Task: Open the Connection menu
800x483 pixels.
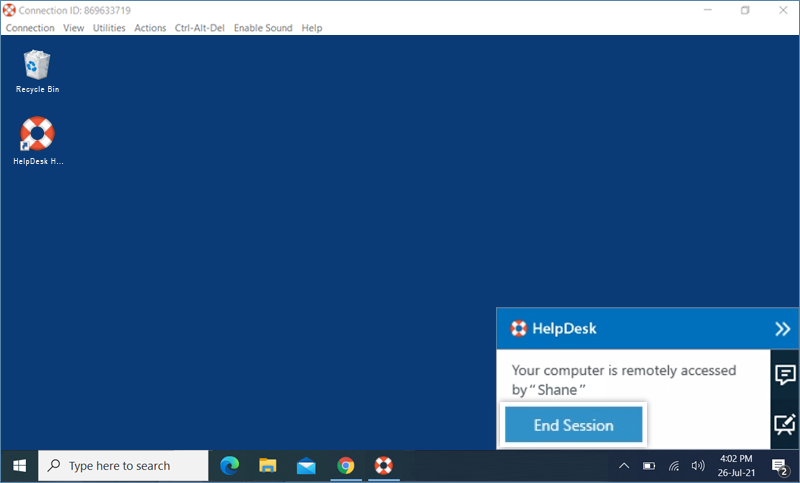Action: pos(30,28)
